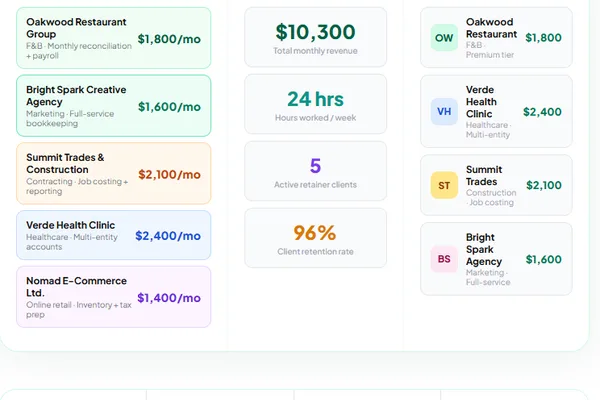This screenshot has height=400, width=600.
Task: Click the $10,300 total monthly revenue stat
Action: [x=315, y=38]
